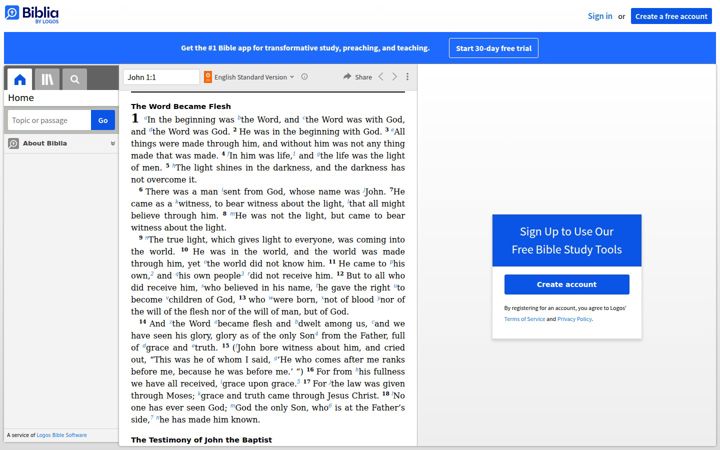Viewport: 720px width, 450px height.
Task: Click the John 1:1 reference box
Action: 161,77
